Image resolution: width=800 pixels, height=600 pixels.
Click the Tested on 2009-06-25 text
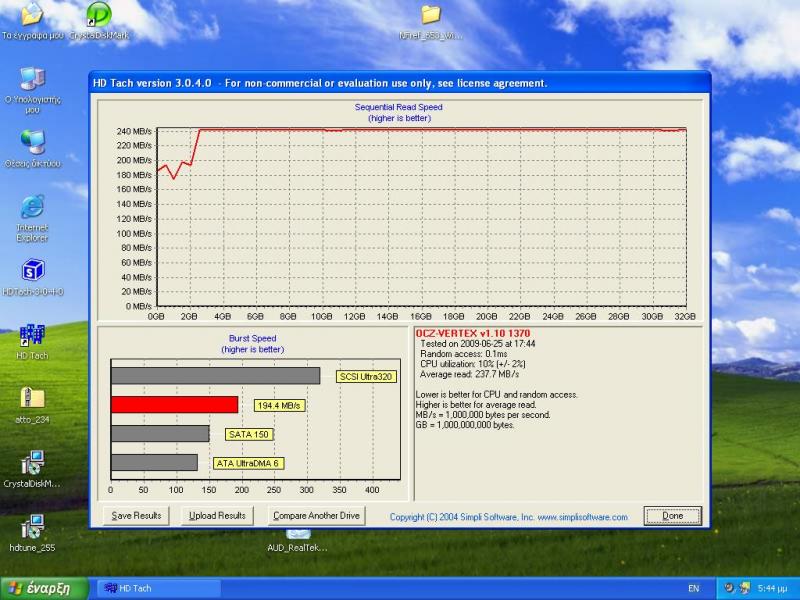[478, 343]
